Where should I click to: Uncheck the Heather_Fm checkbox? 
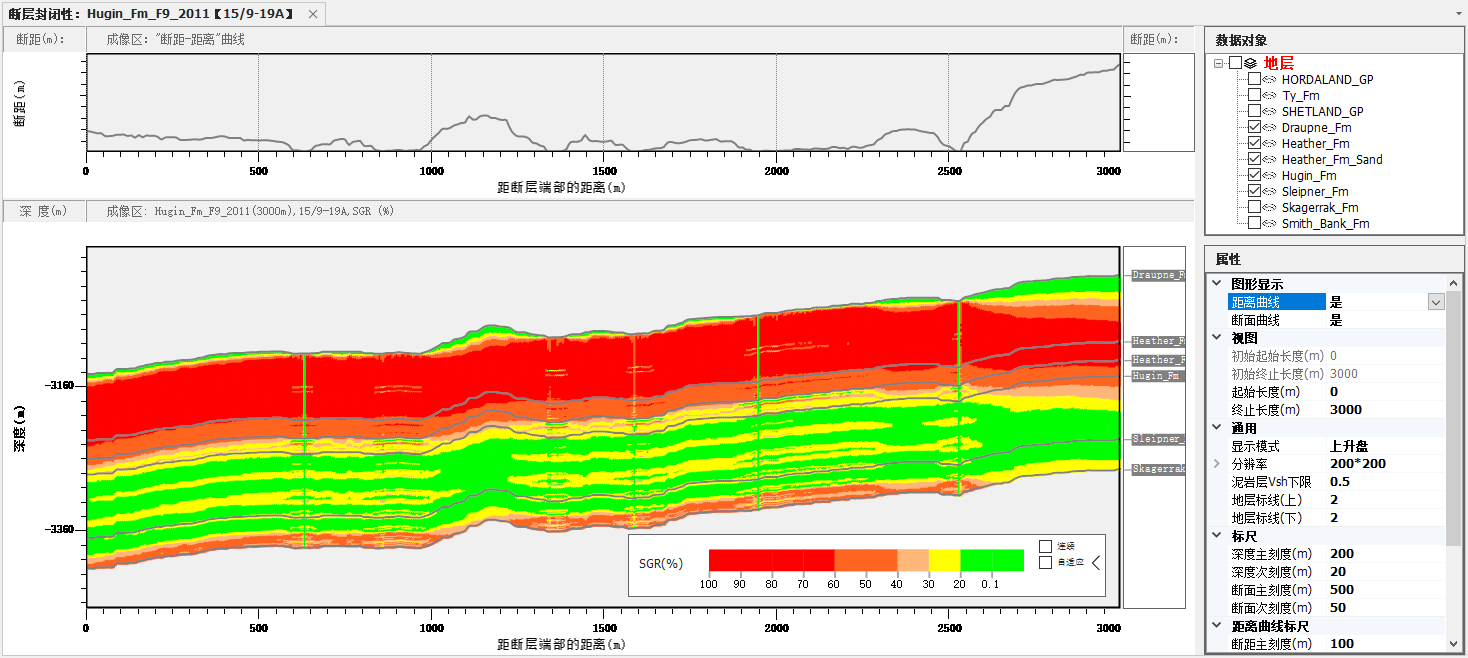click(x=1254, y=143)
